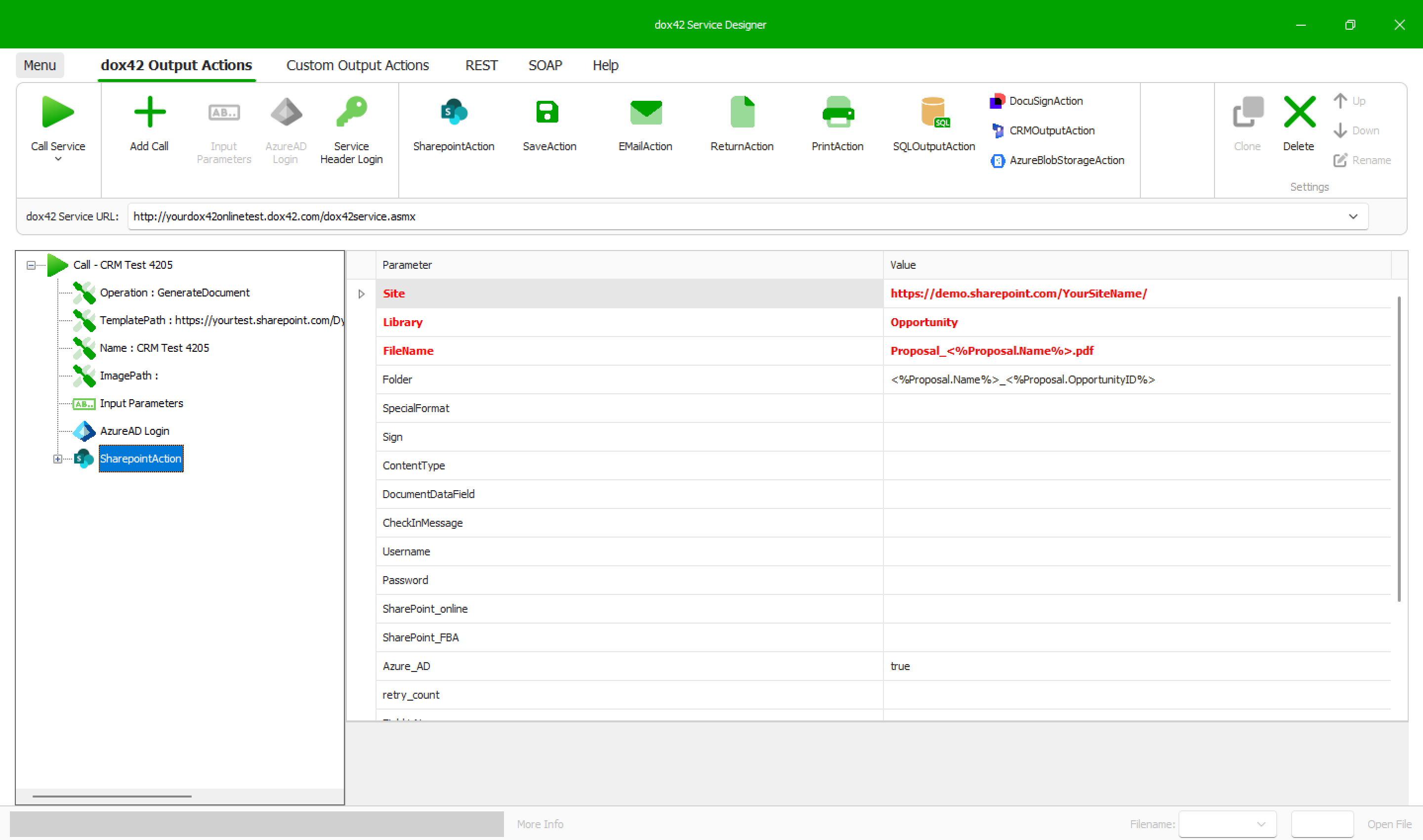Add a Service Header Login

coord(351,130)
